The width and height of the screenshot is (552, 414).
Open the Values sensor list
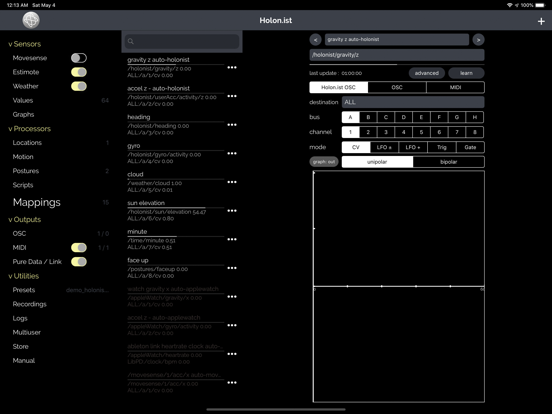point(23,100)
